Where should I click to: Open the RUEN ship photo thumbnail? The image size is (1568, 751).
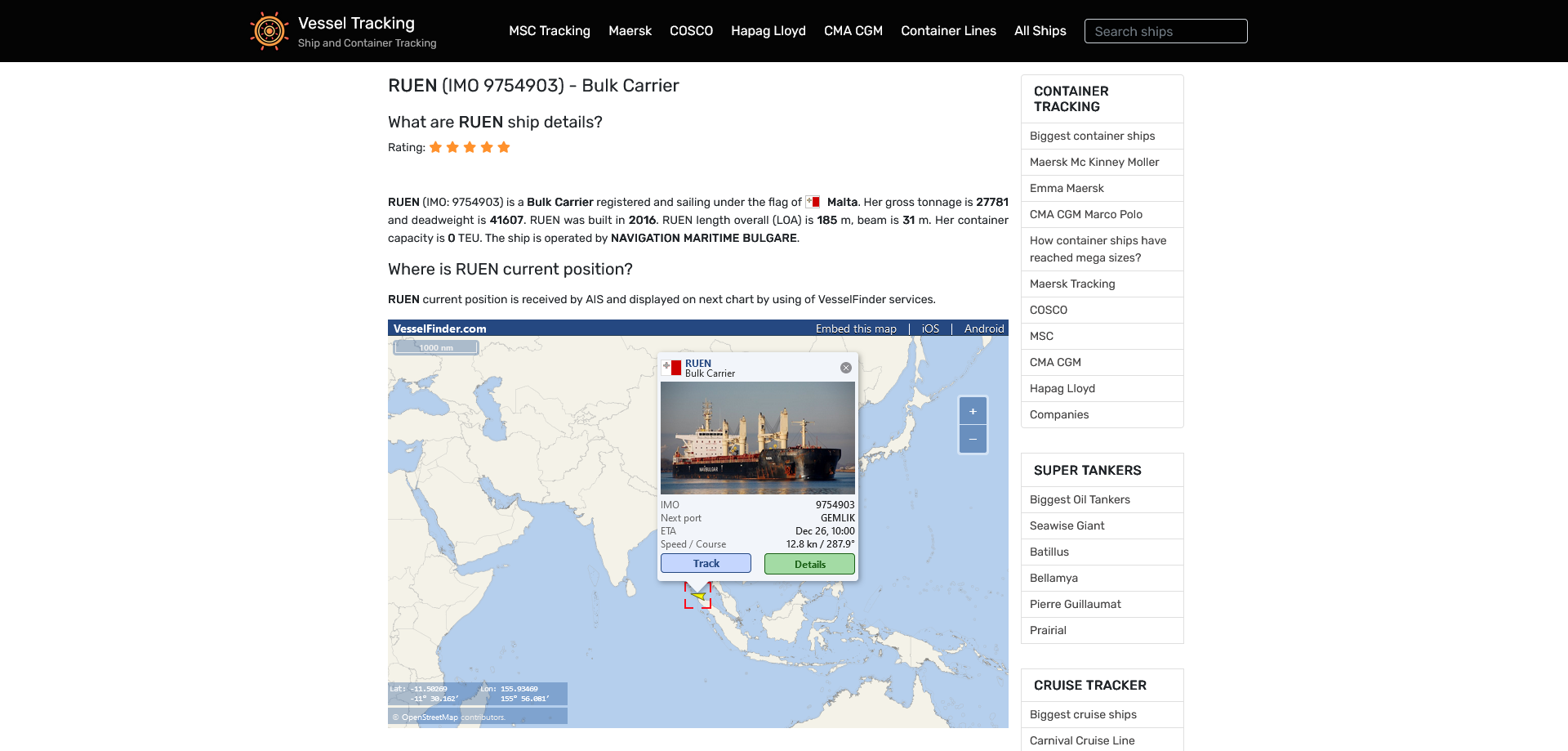pos(758,438)
